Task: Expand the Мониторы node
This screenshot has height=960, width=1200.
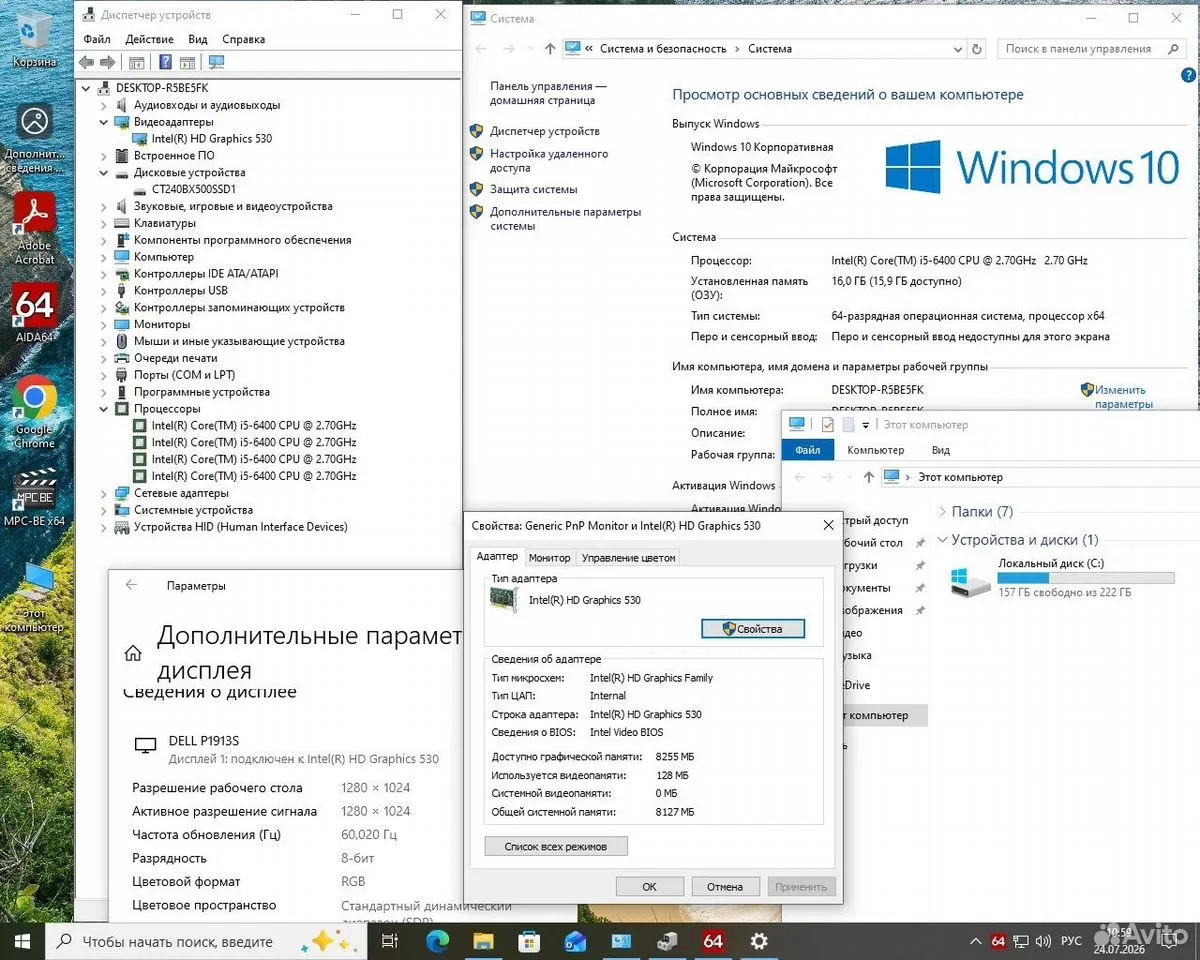Action: click(x=104, y=324)
